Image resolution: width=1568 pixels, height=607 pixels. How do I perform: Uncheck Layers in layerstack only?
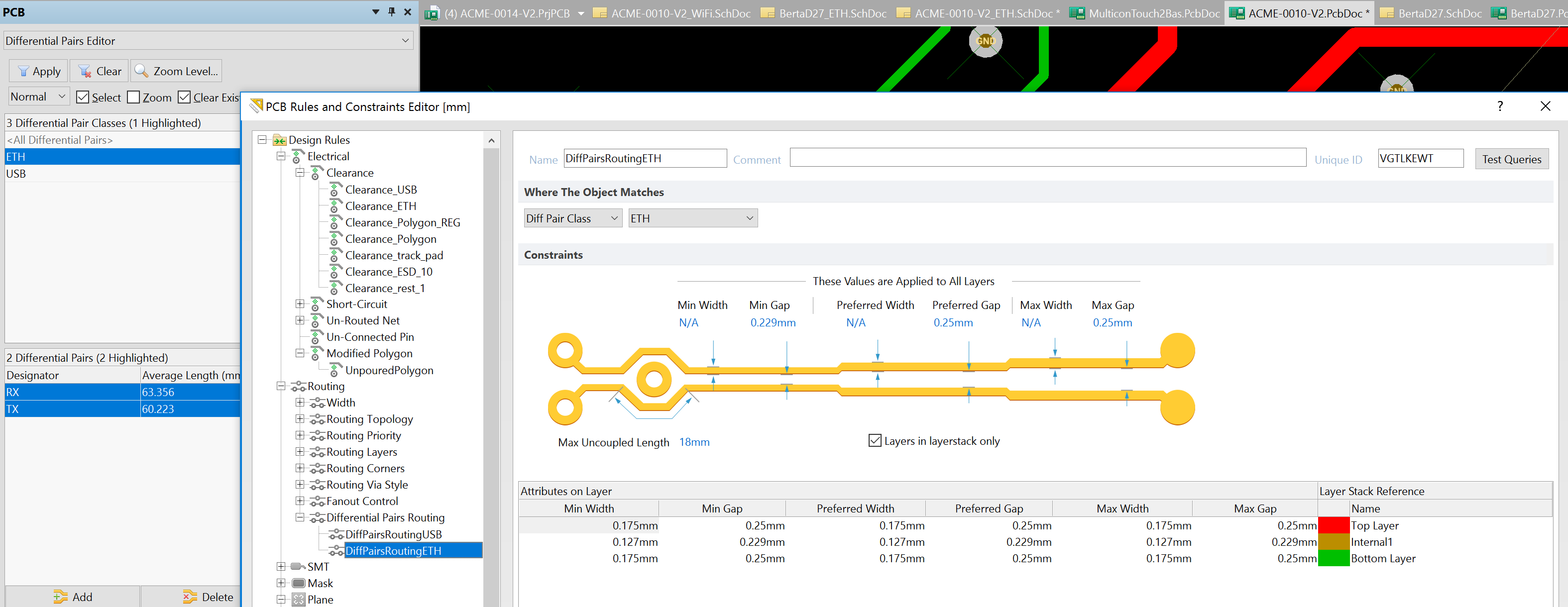click(875, 440)
